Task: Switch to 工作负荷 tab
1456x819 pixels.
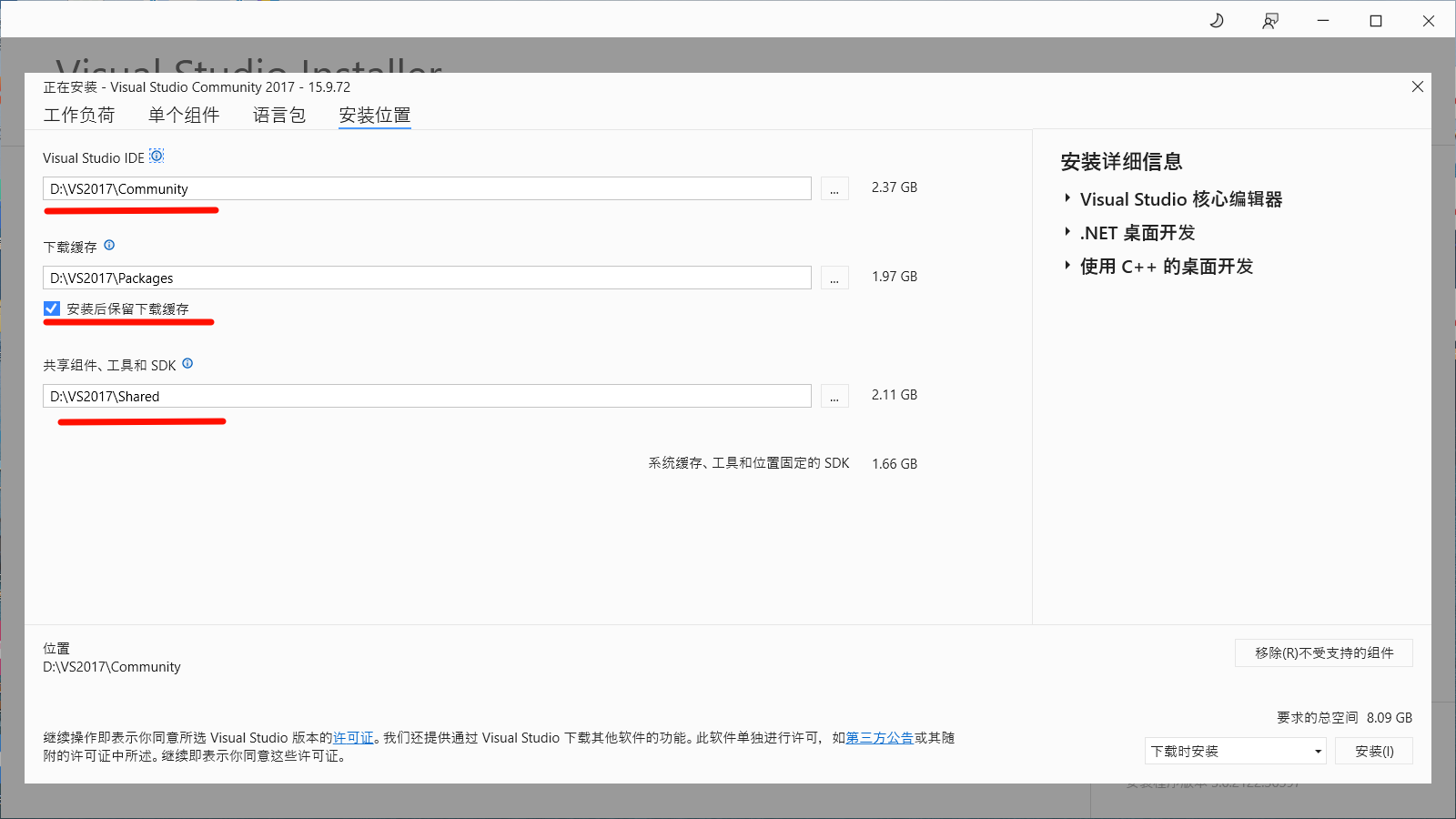Action: [79, 115]
